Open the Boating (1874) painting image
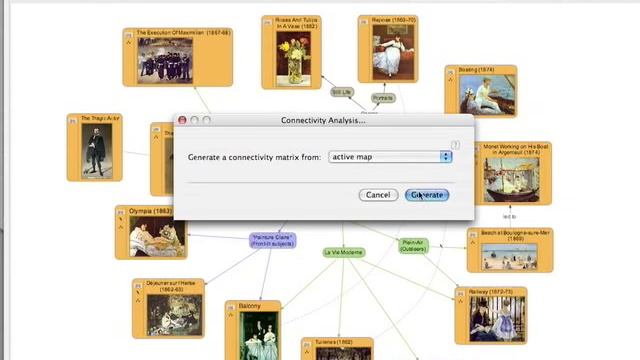Viewport: 640px width, 360px height. 487,95
